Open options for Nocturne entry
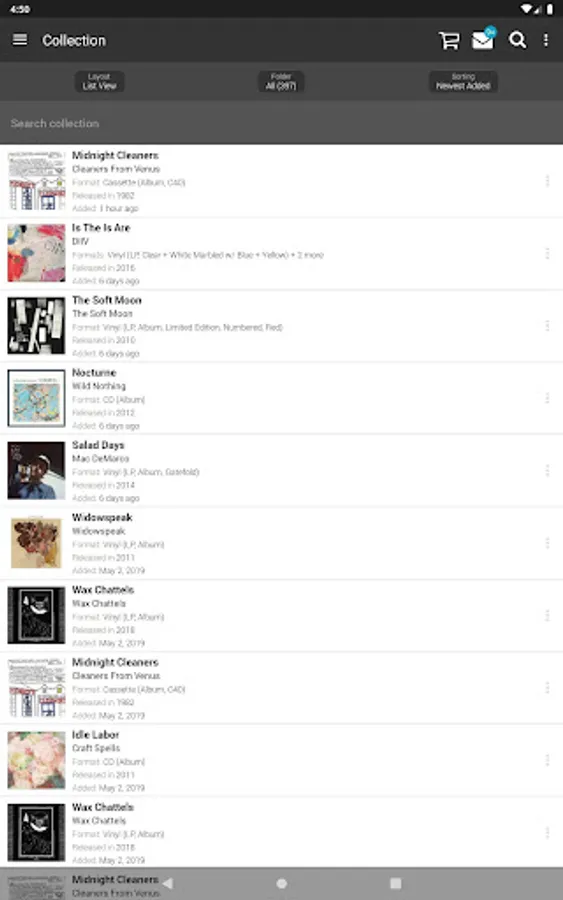Image resolution: width=563 pixels, height=900 pixels. click(547, 398)
